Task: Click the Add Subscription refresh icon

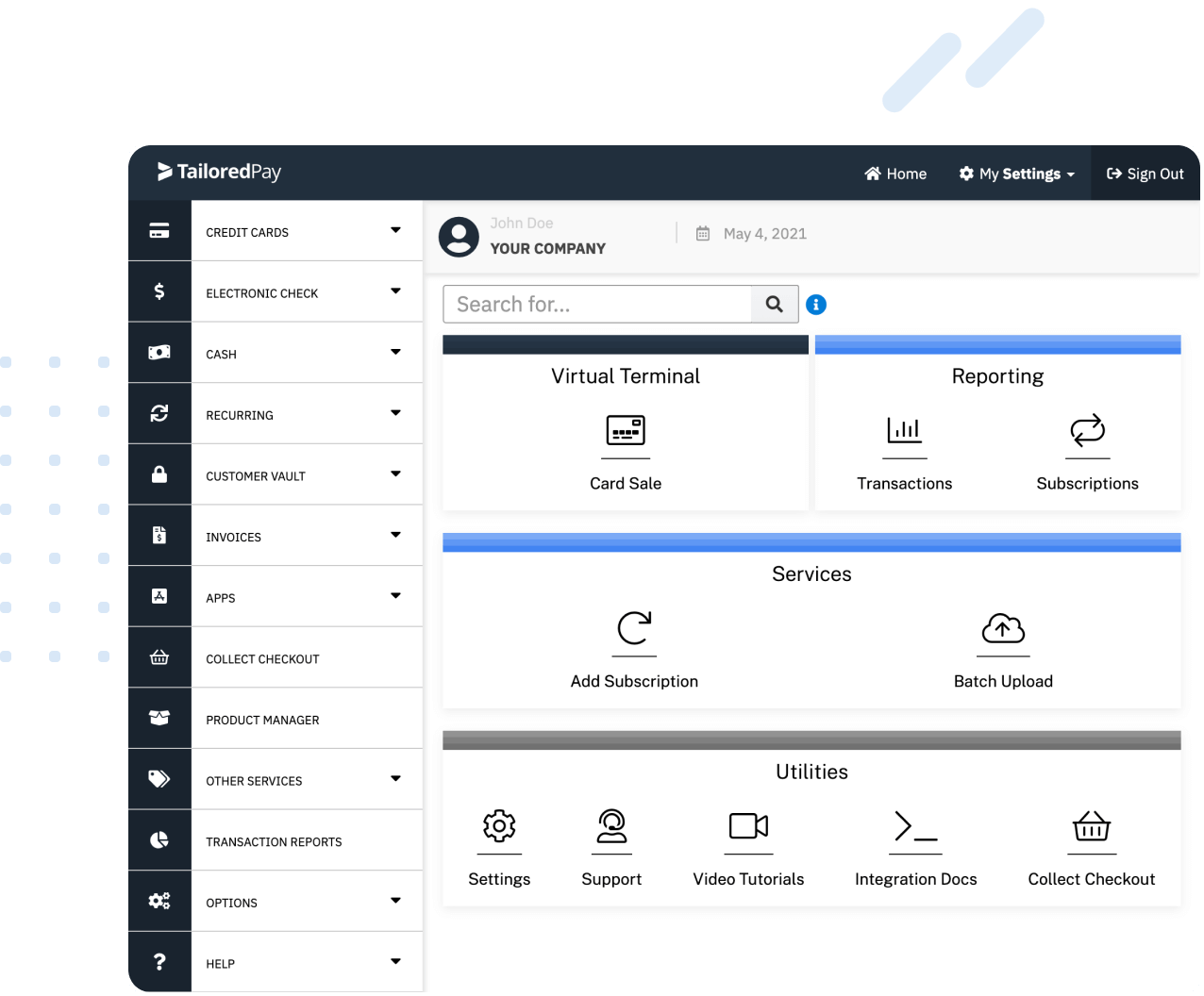Action: pyautogui.click(x=634, y=628)
